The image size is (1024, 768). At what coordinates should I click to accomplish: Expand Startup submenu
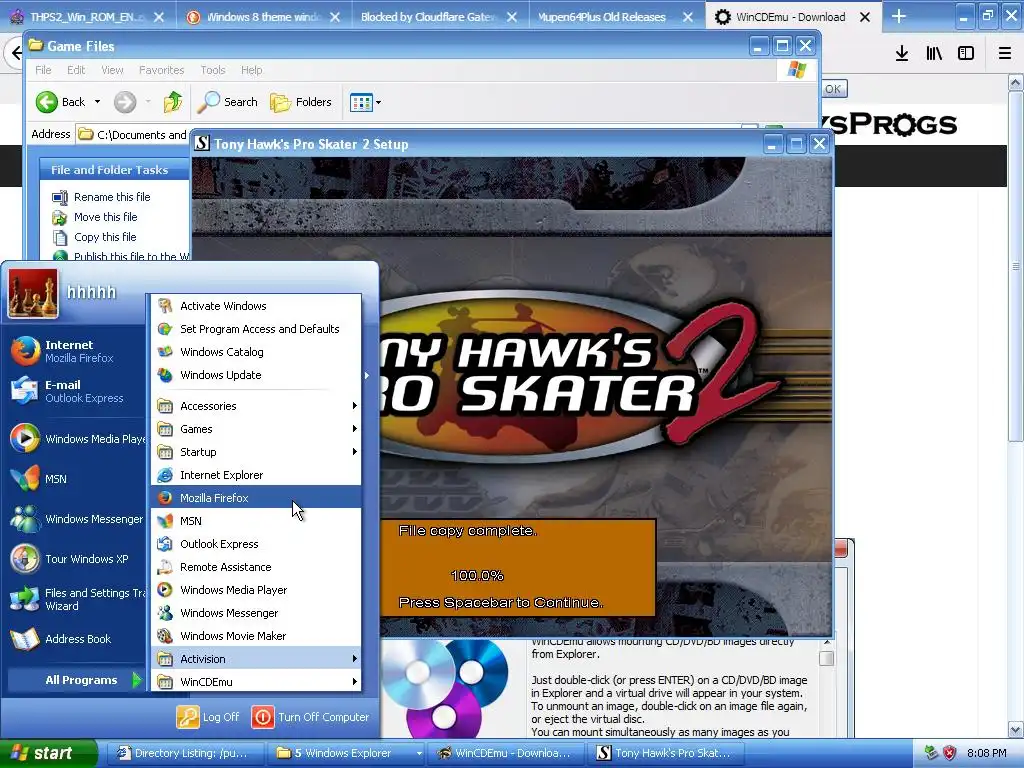255,452
